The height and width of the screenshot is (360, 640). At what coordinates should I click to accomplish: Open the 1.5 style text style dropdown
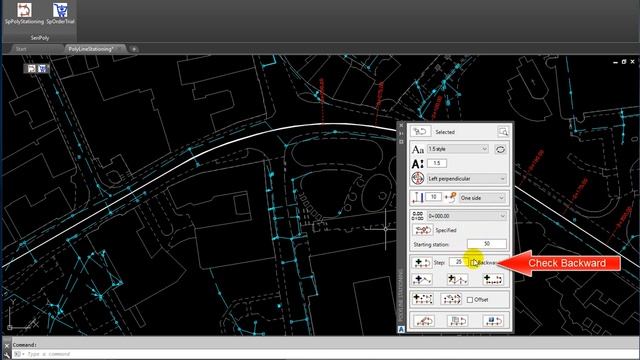(458, 149)
